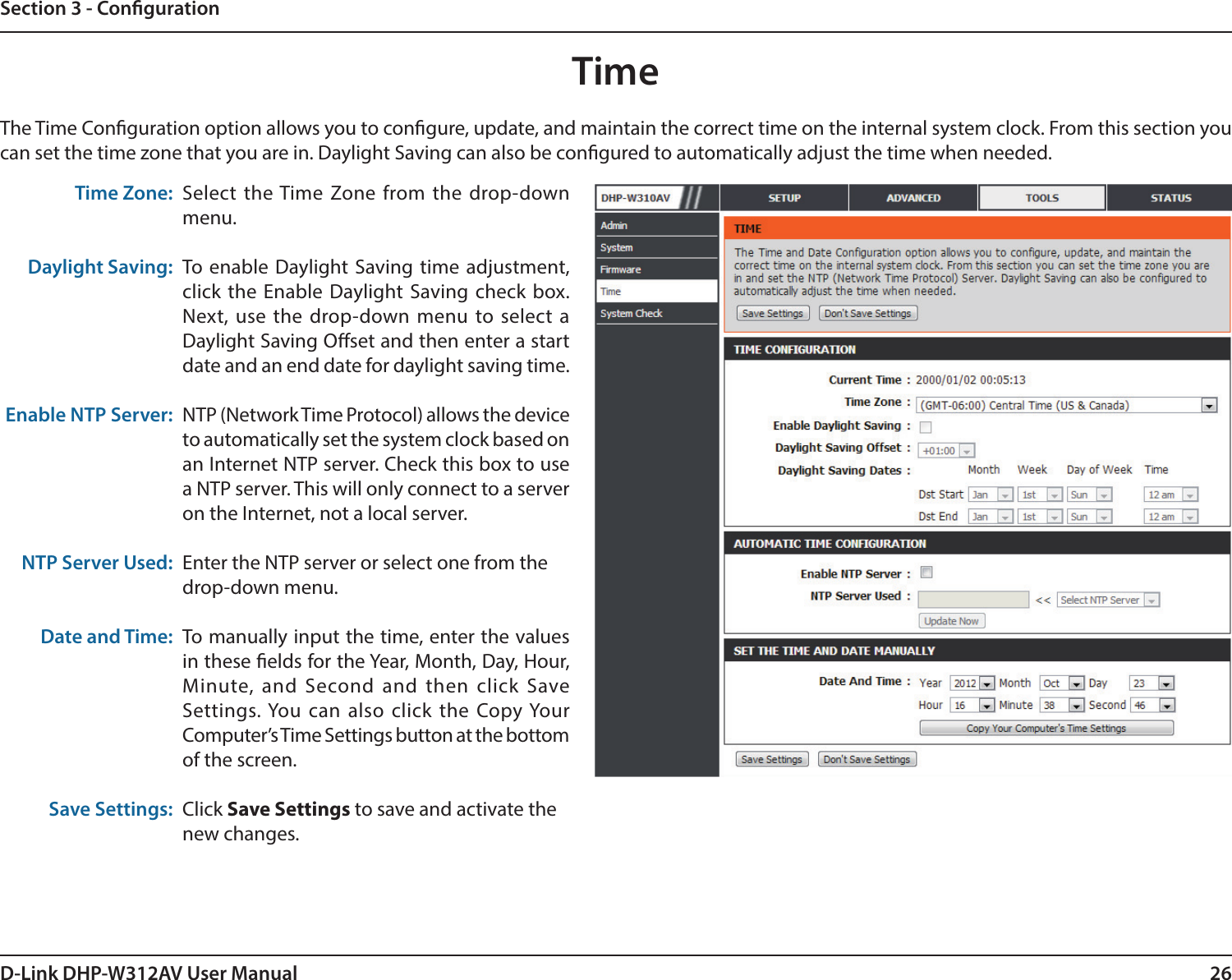The image size is (1232, 980).
Task: Click the Update Now button
Action: point(951,621)
